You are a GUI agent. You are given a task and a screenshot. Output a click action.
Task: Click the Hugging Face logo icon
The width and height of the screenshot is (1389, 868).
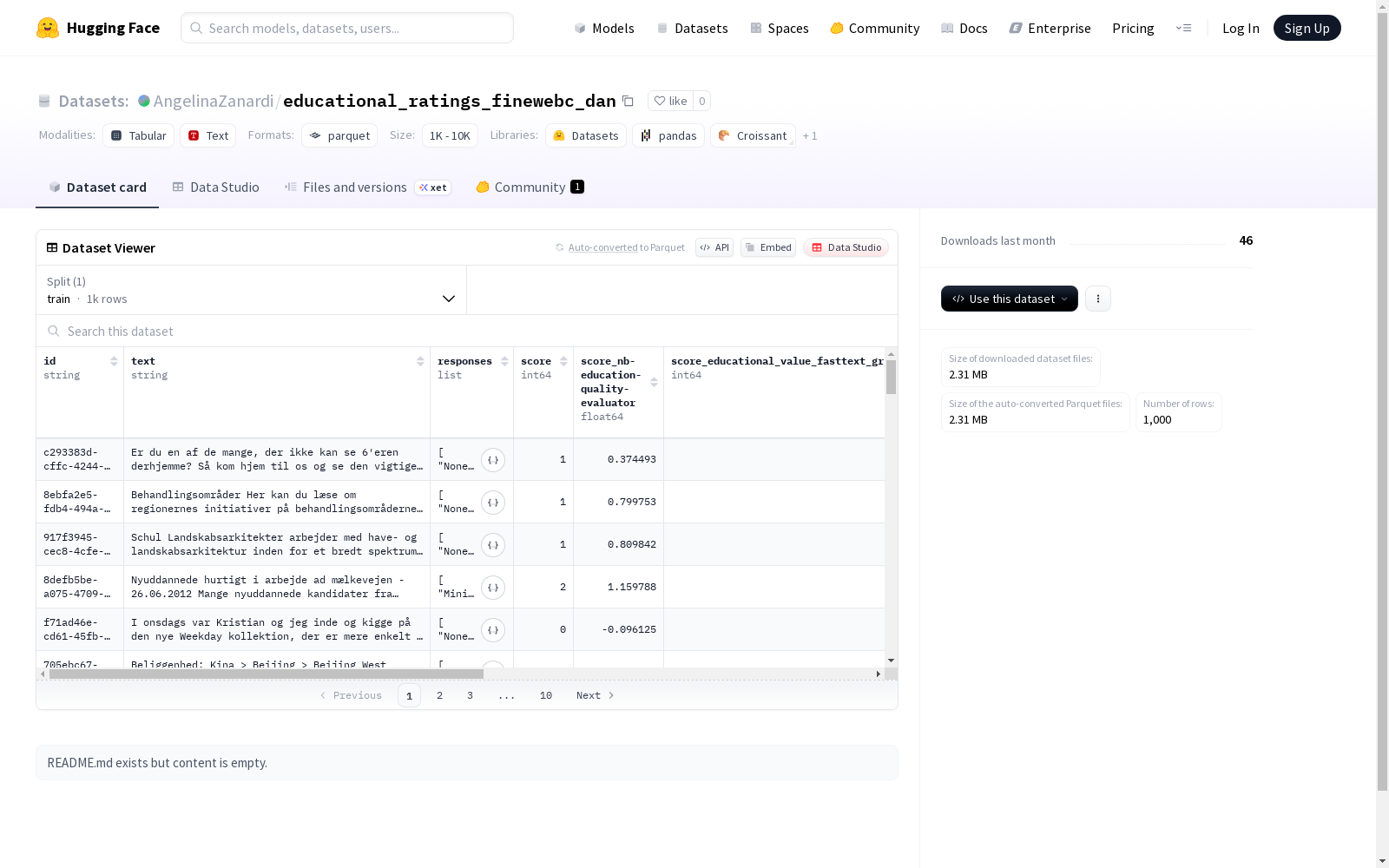pyautogui.click(x=48, y=28)
